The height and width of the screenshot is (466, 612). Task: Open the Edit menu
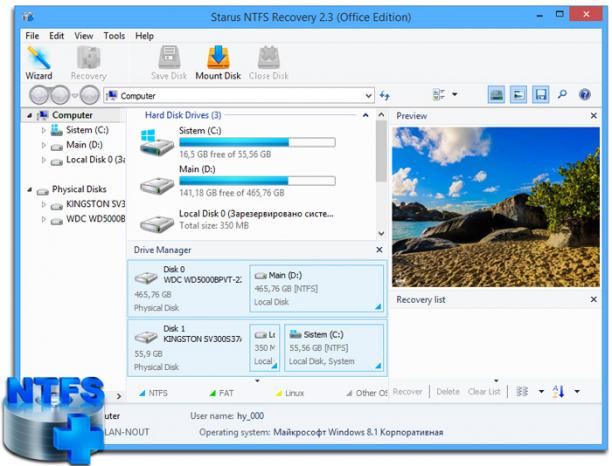click(57, 36)
